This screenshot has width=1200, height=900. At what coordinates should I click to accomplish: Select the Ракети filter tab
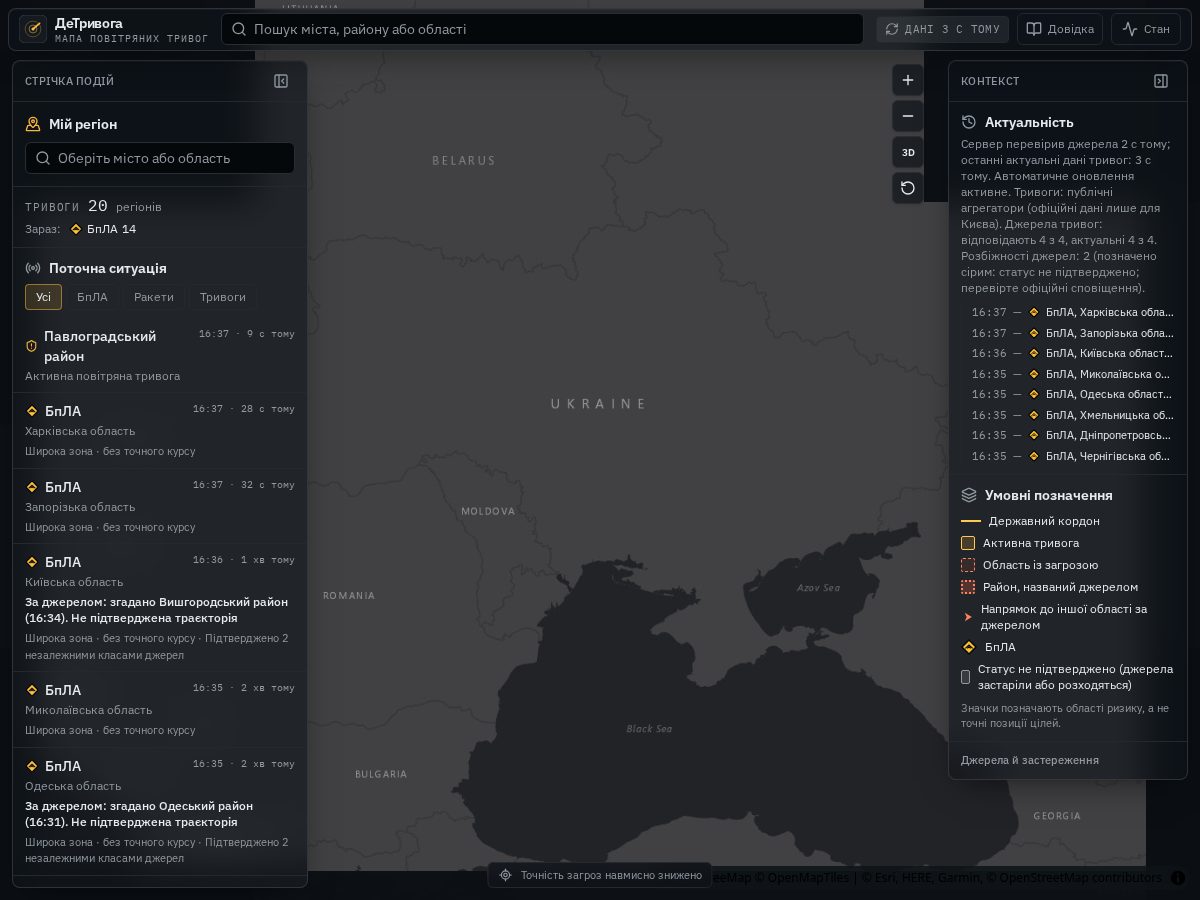(x=154, y=297)
